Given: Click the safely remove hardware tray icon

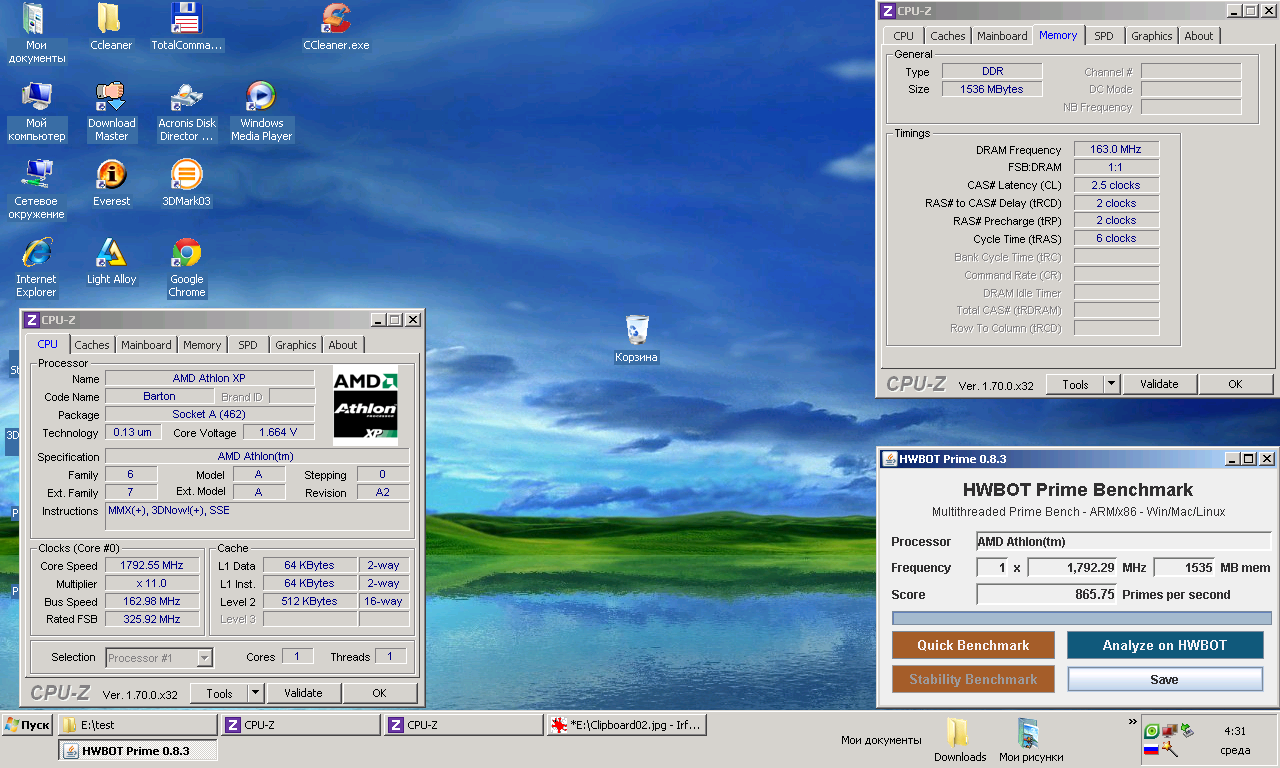Looking at the screenshot, I should (1187, 731).
